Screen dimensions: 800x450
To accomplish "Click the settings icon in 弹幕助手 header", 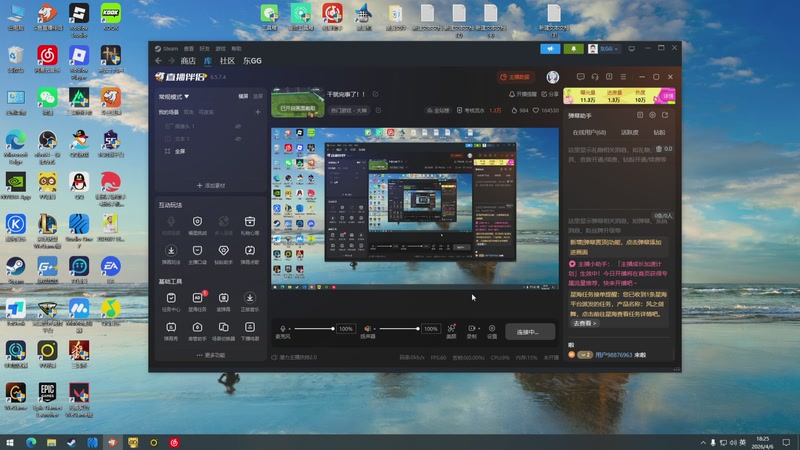I will [653, 115].
